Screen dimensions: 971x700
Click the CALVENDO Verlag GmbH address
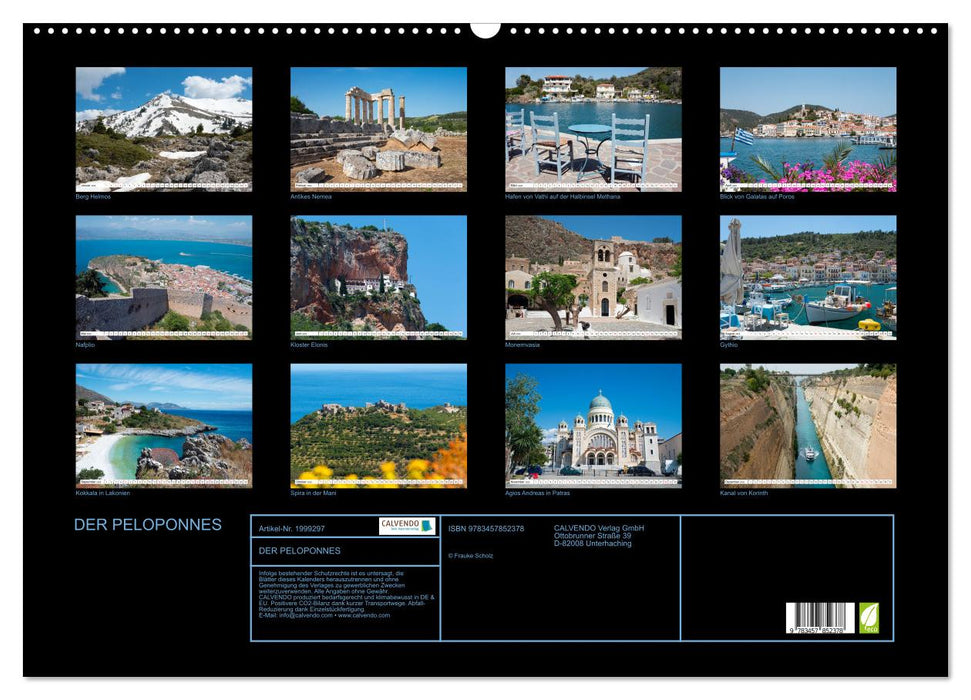598,536
